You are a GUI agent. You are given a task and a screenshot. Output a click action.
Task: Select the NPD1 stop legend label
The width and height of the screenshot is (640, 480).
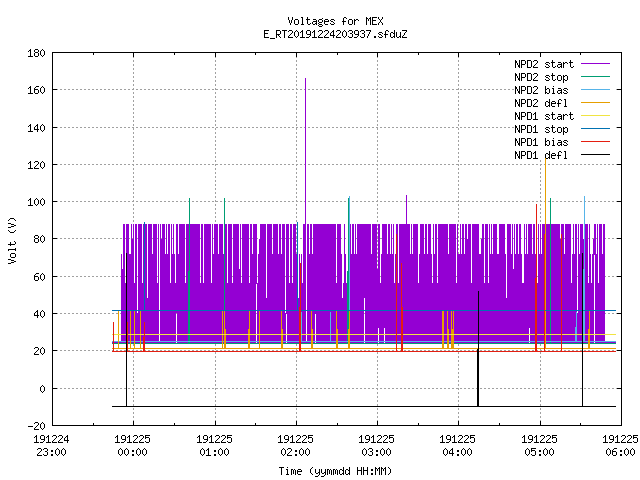point(541,129)
